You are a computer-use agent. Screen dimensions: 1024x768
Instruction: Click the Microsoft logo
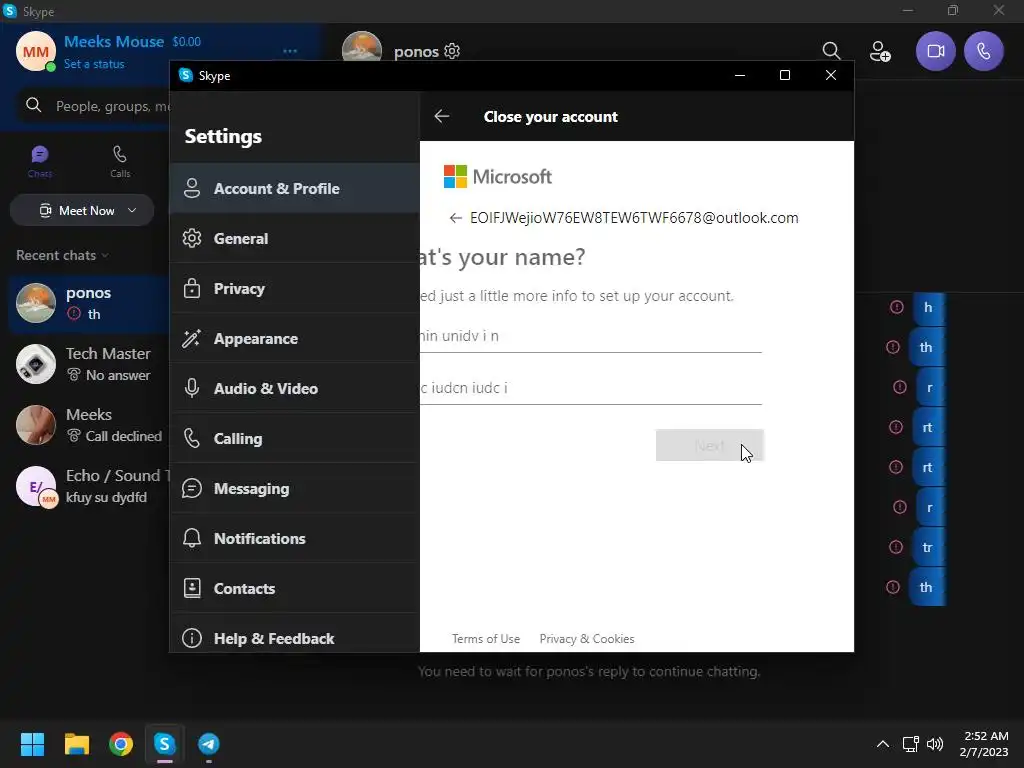click(x=498, y=176)
